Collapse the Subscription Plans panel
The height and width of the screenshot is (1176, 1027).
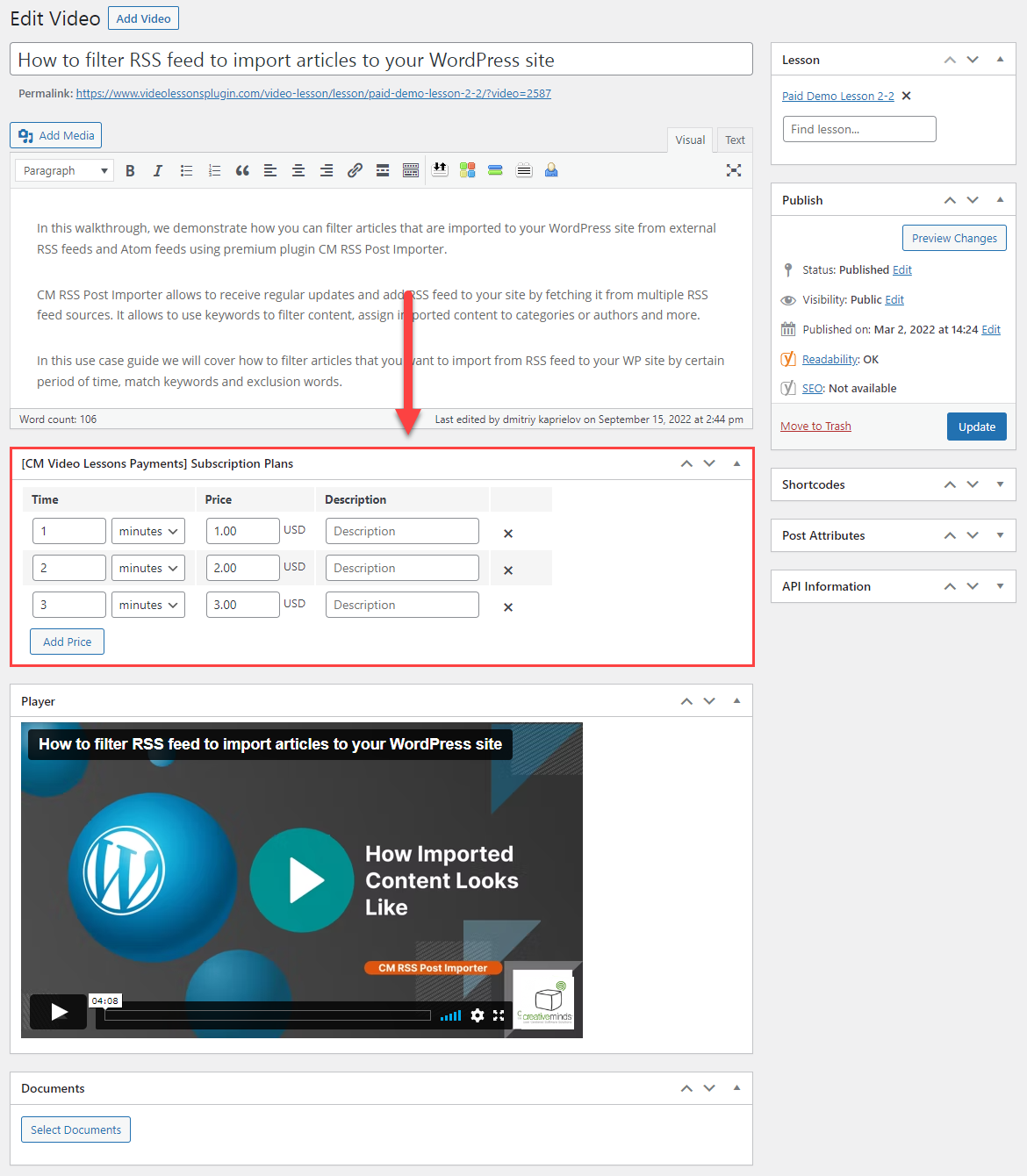(736, 463)
